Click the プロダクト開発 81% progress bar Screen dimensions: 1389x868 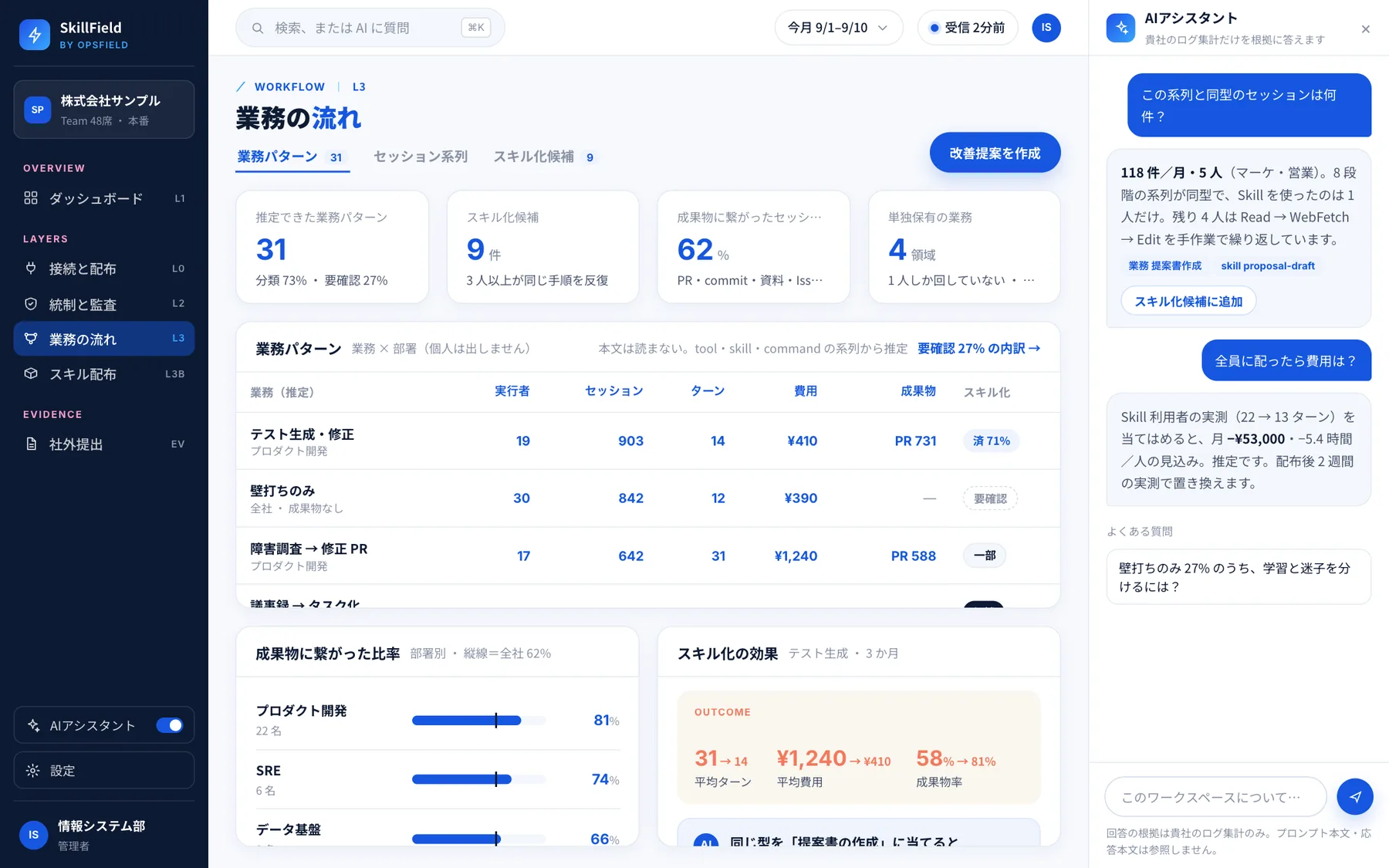coord(478,721)
